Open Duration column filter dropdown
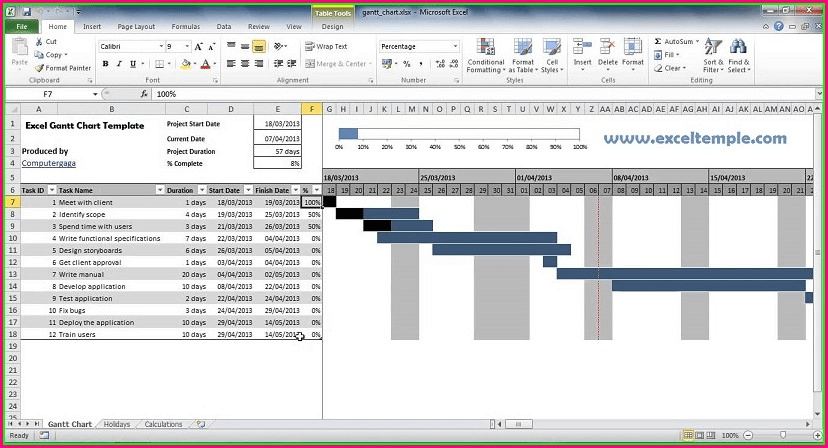Image resolution: width=828 pixels, height=448 pixels. (x=201, y=190)
